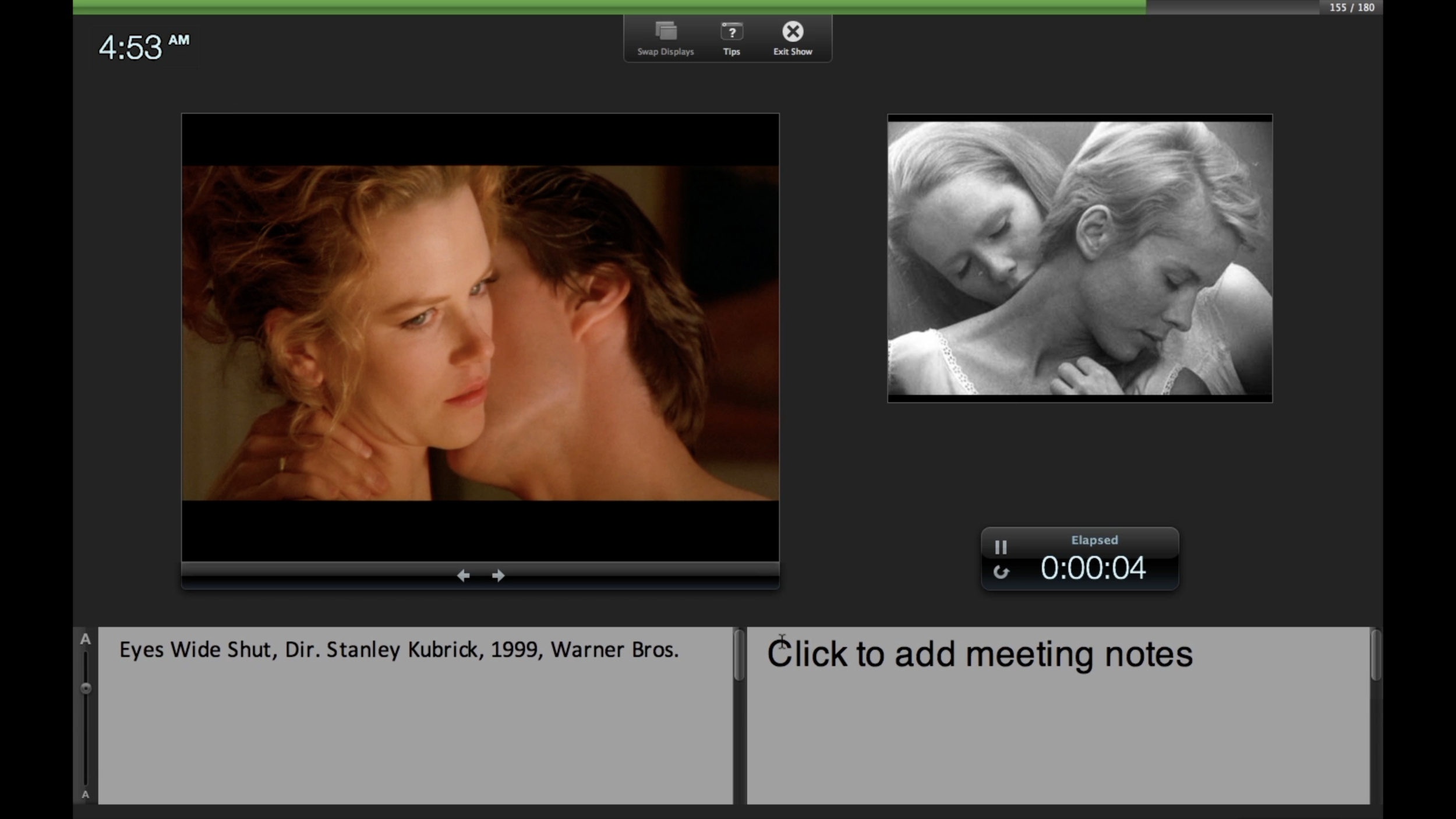The image size is (1456, 819).
Task: Click the slide progress bar at top
Action: (696, 7)
